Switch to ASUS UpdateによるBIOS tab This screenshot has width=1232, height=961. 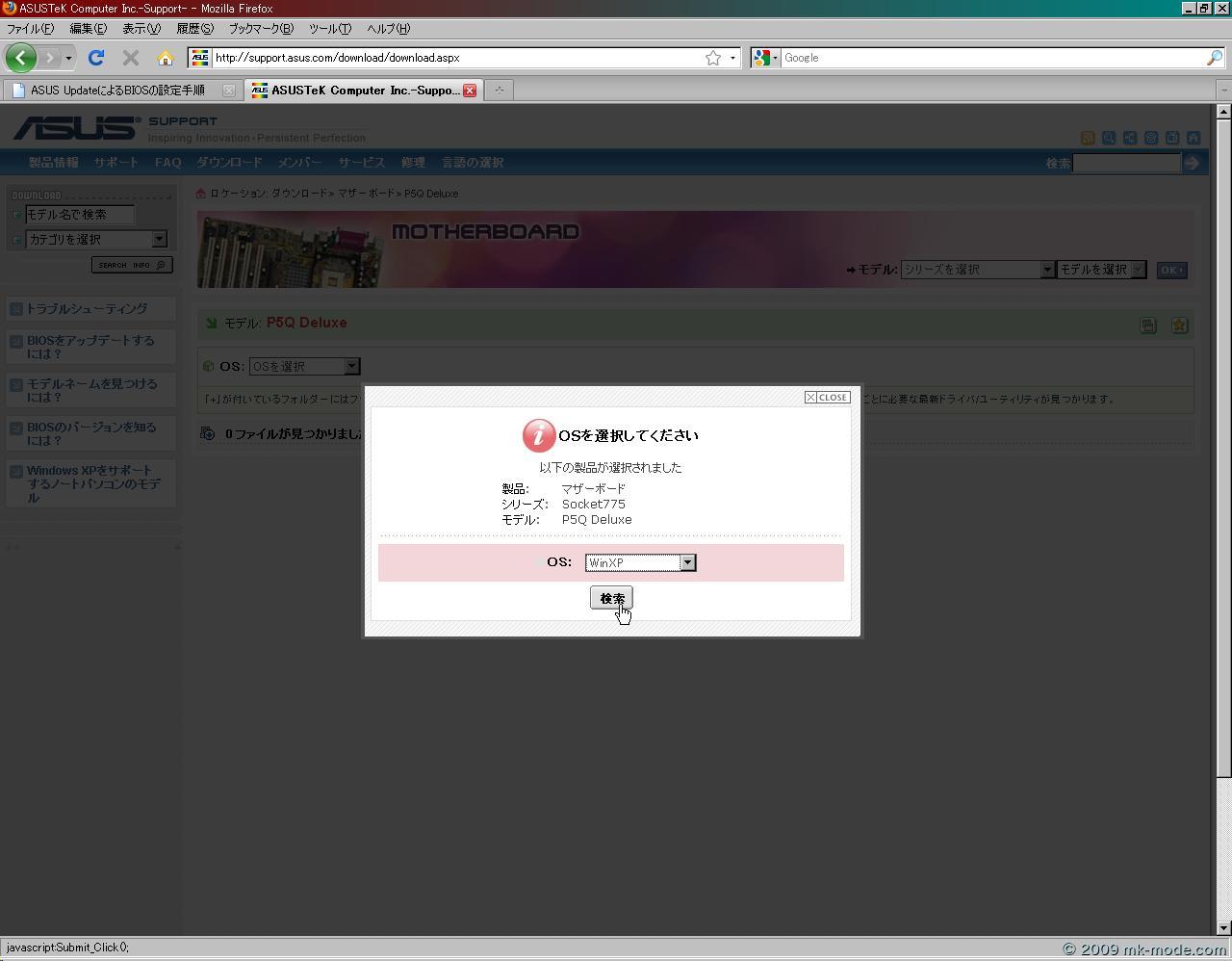point(115,91)
